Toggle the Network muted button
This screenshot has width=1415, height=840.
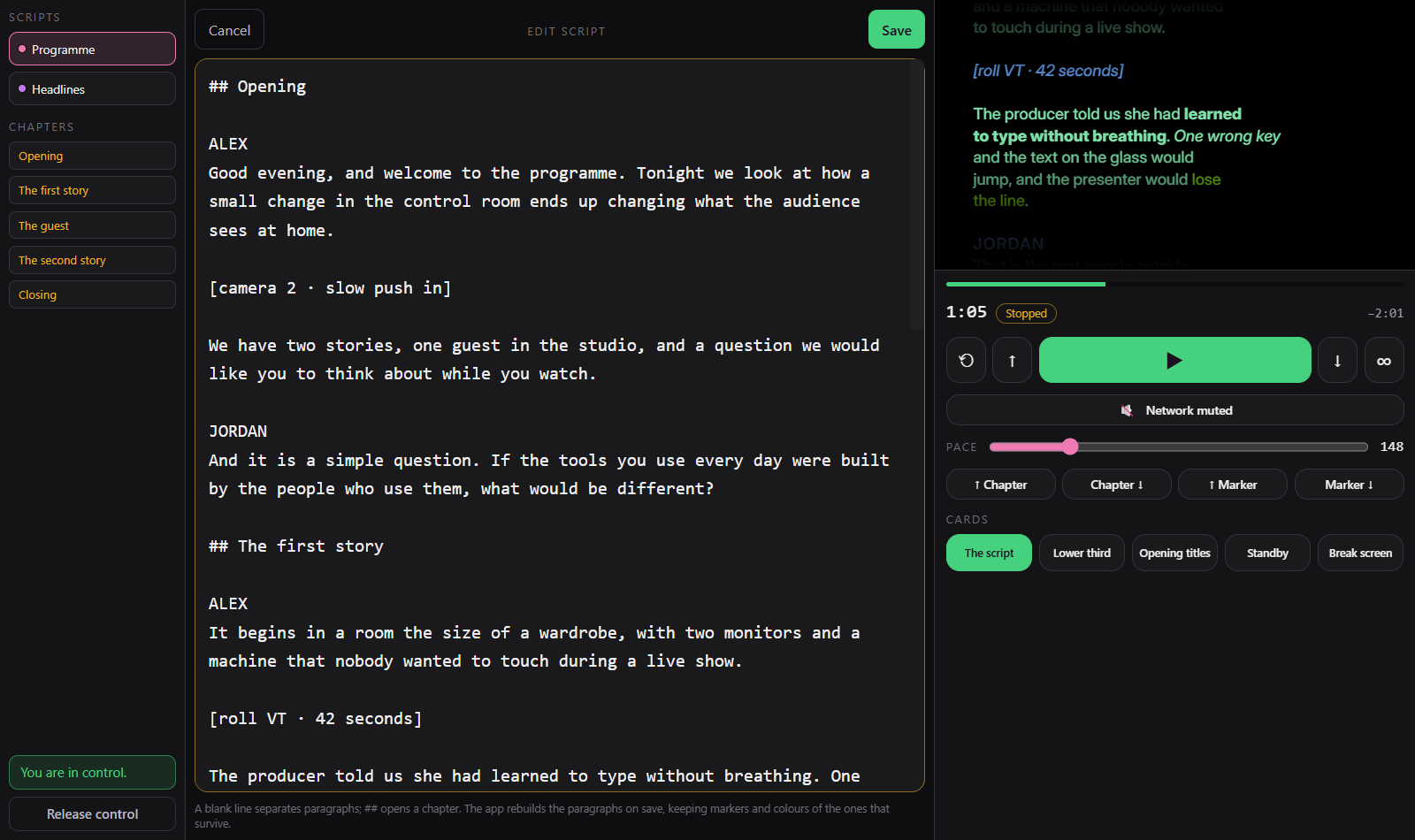1174,410
